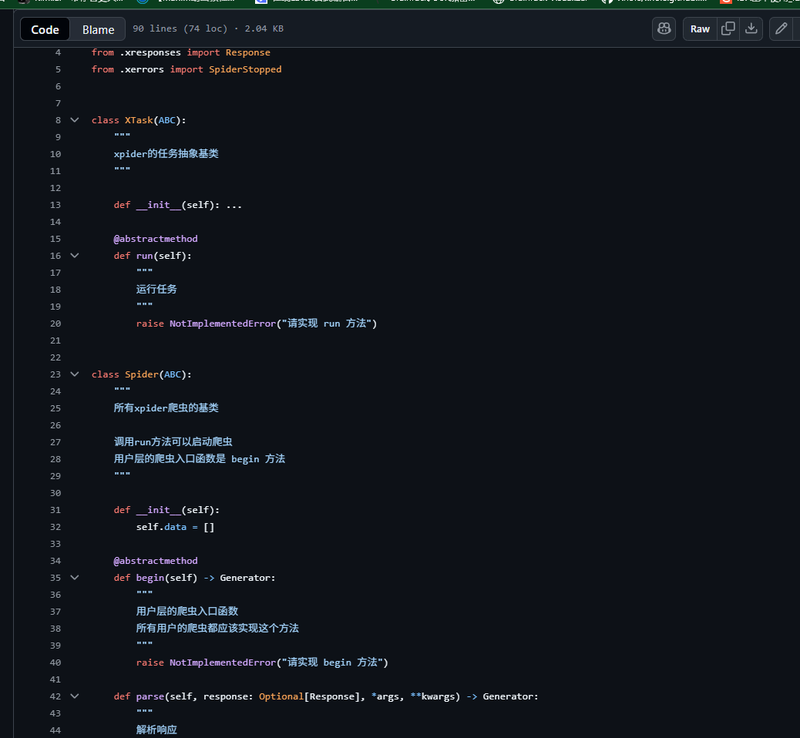Collapse the parse method at line 42
800x738 pixels.
(x=74, y=696)
